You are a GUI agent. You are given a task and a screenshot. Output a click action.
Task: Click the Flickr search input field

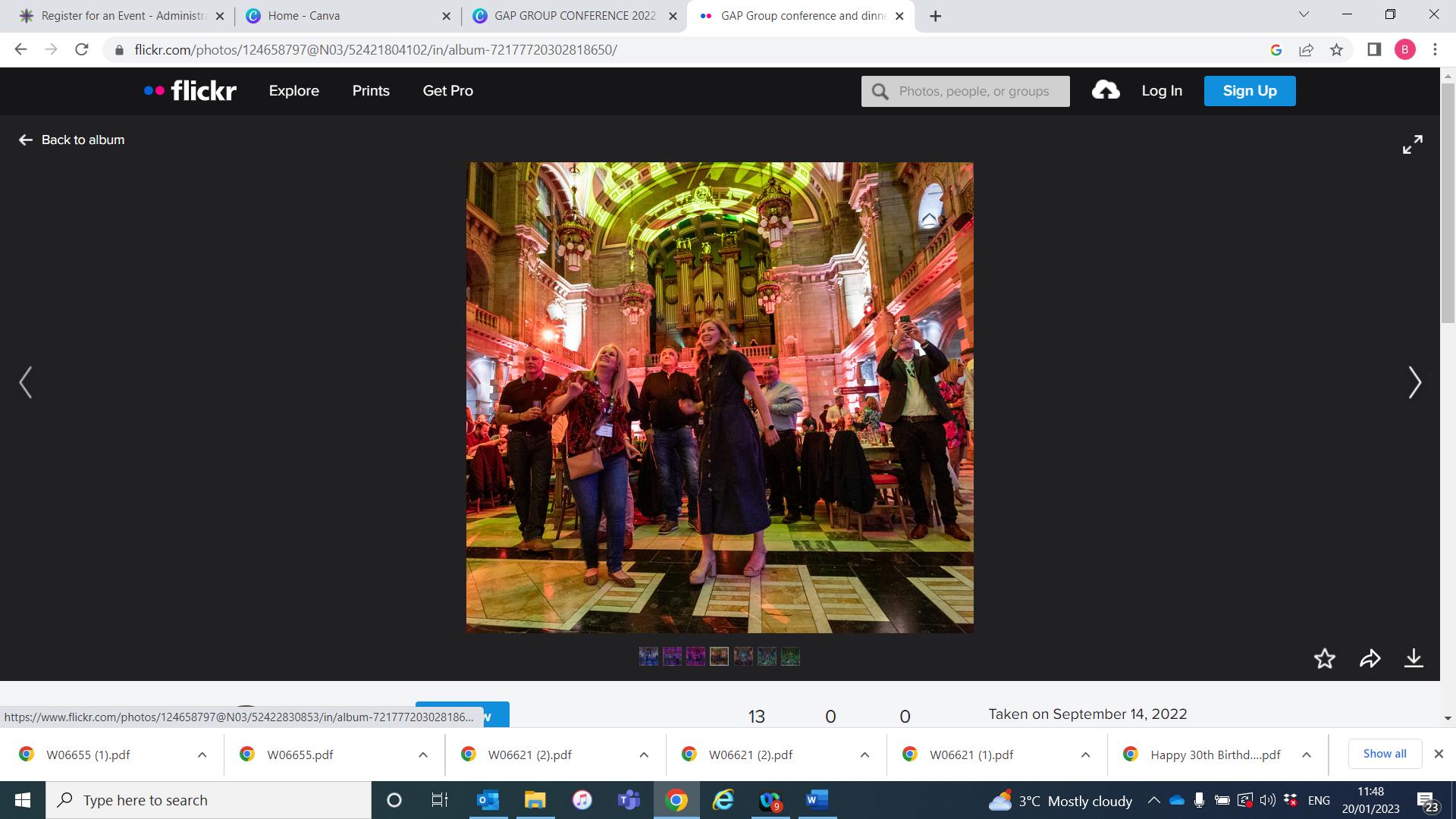974,92
